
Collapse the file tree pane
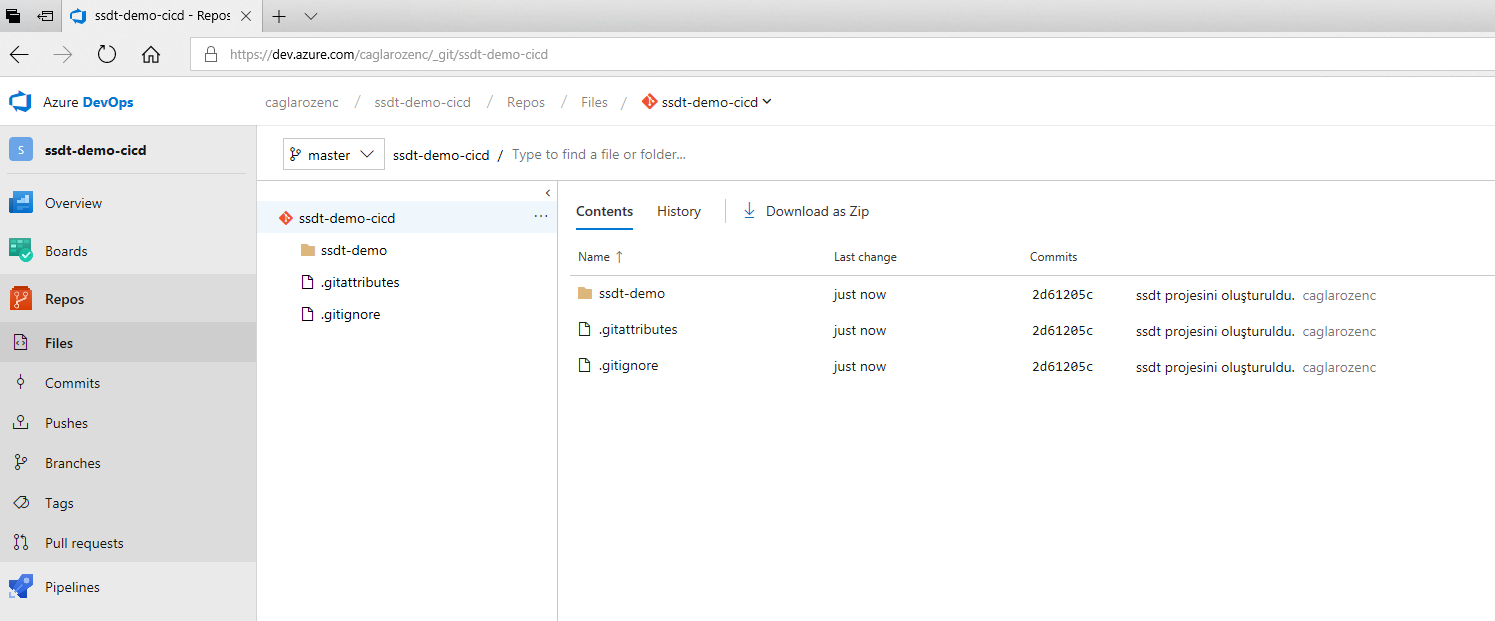(548, 192)
